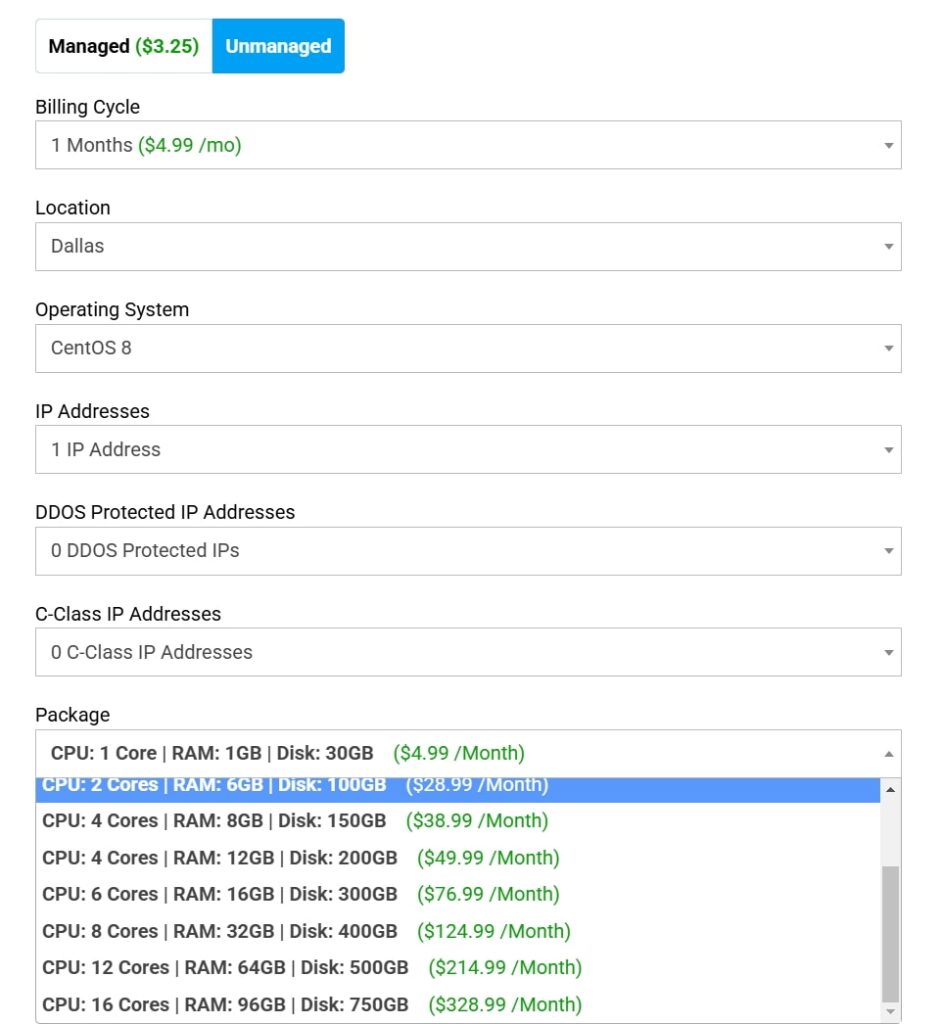Pick the 4 Cores 12GB RAM package

(300, 858)
